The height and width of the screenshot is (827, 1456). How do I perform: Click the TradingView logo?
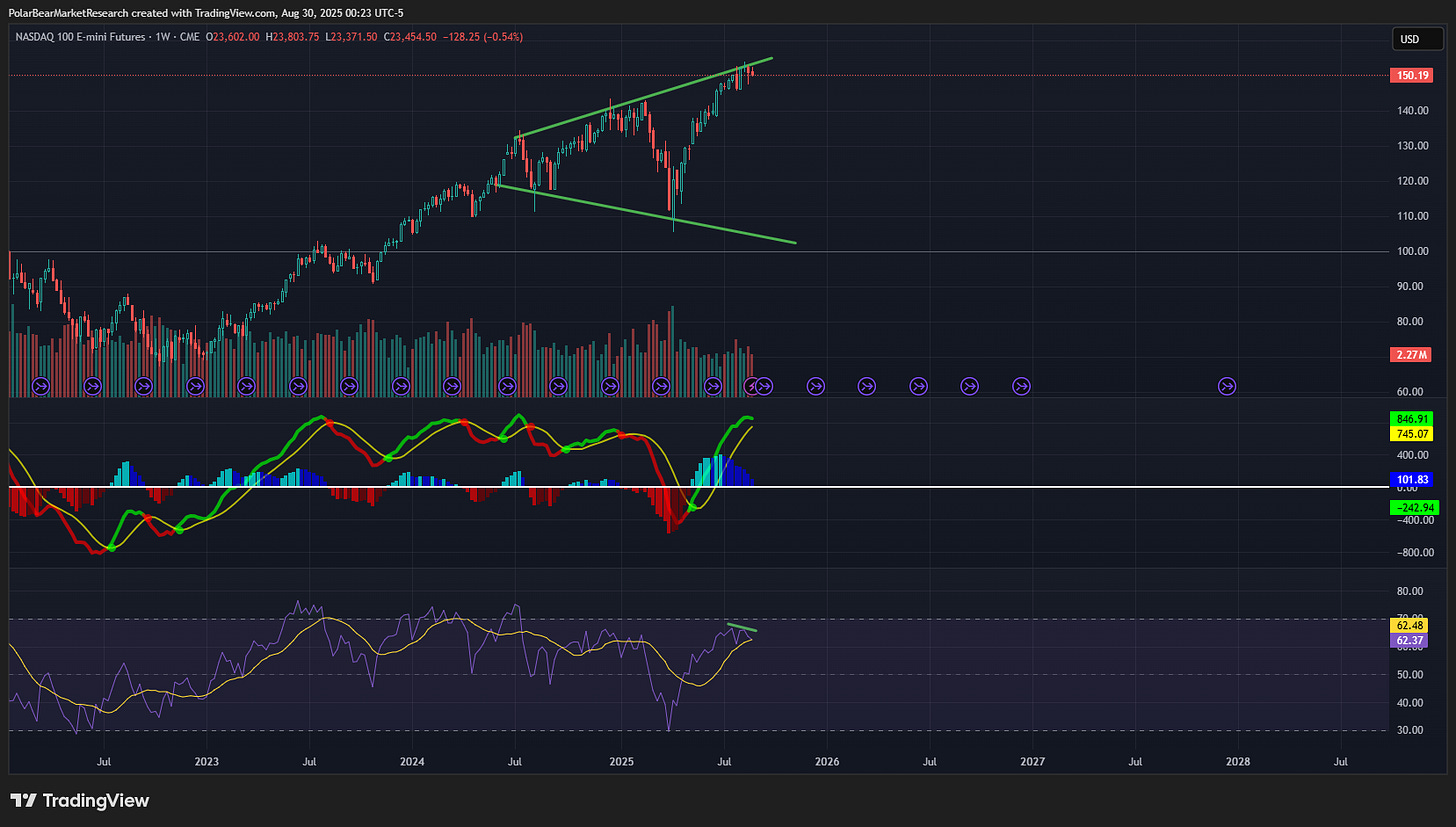79,800
